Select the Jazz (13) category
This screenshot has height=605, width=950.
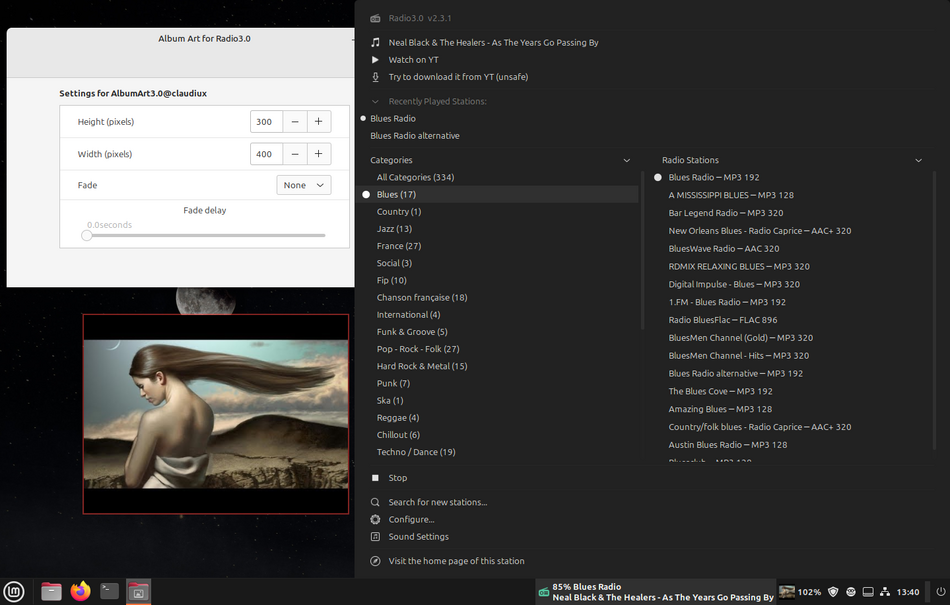pos(394,229)
